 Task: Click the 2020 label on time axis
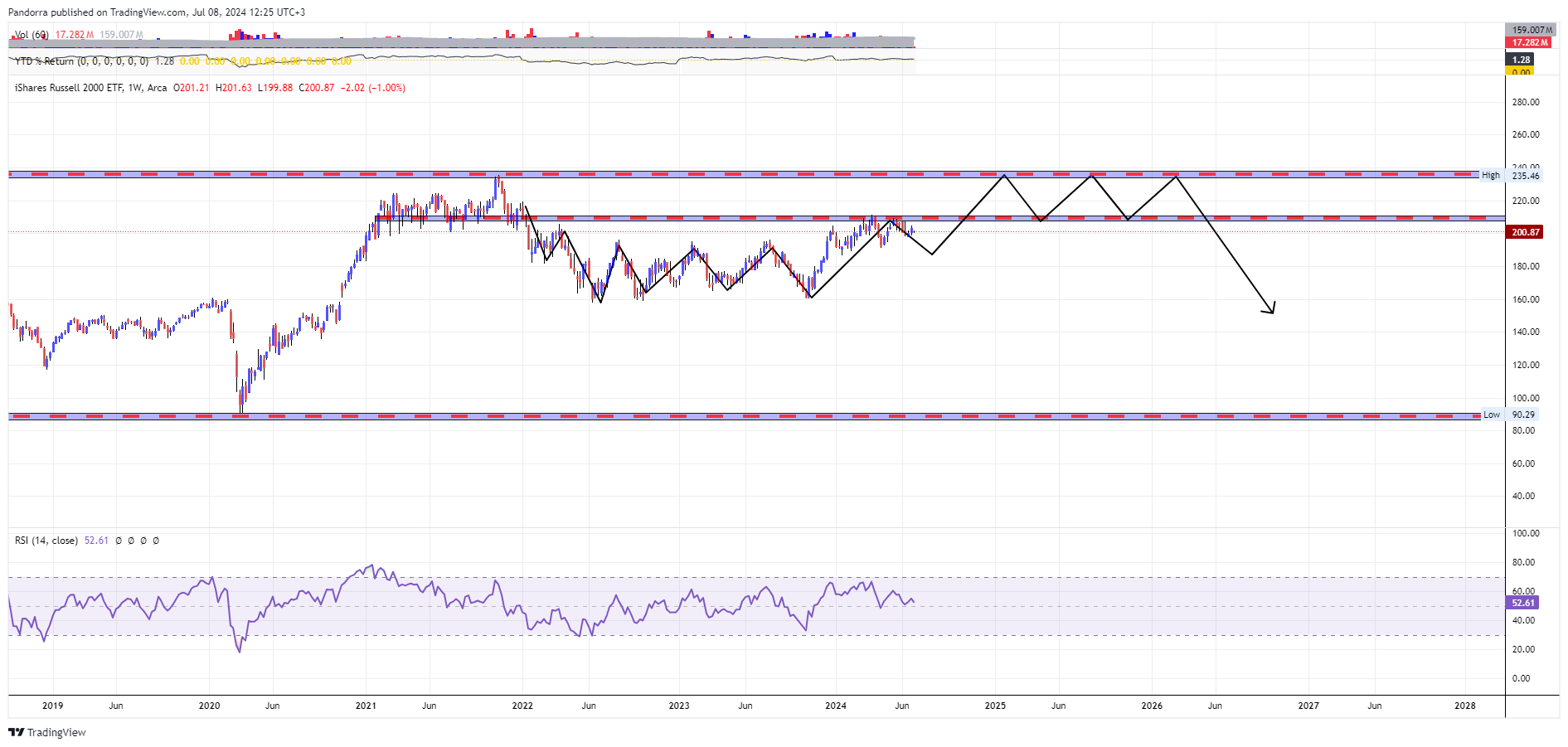(x=209, y=706)
